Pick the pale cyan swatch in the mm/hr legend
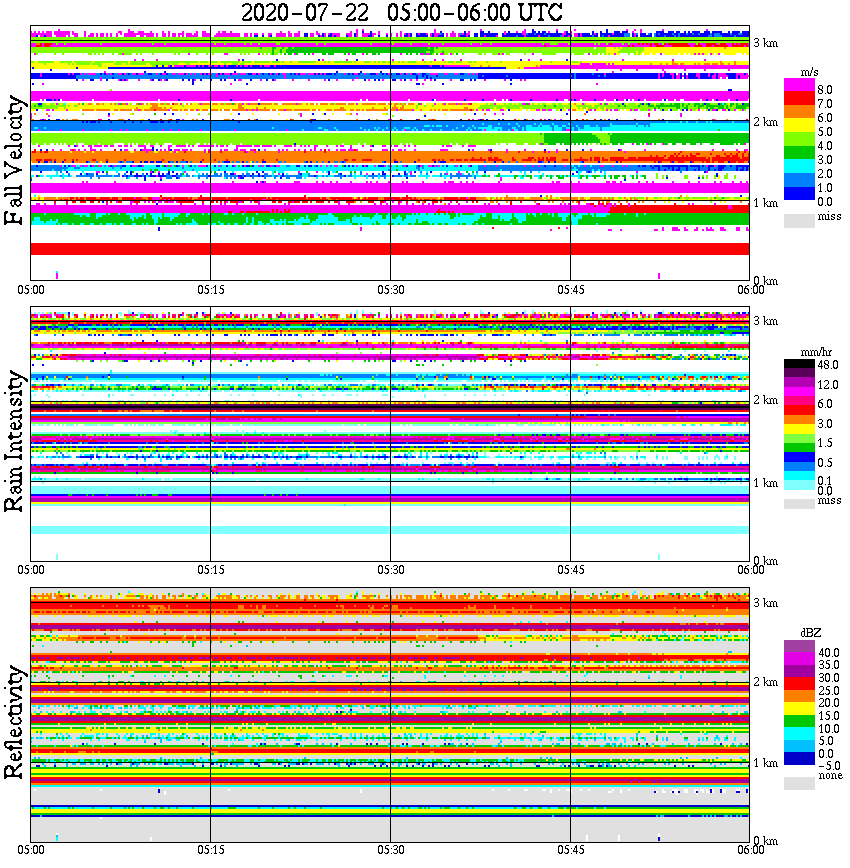This screenshot has width=850, height=868. pyautogui.click(x=799, y=485)
